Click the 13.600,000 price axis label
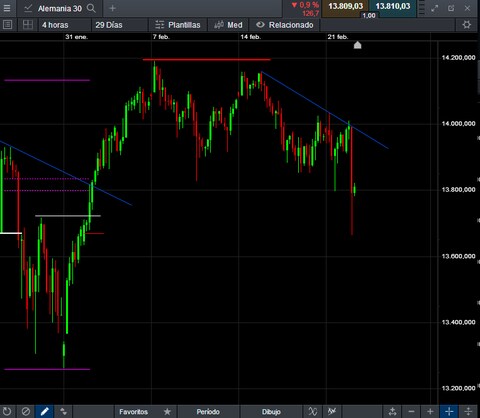This screenshot has width=480, height=418. [458, 256]
